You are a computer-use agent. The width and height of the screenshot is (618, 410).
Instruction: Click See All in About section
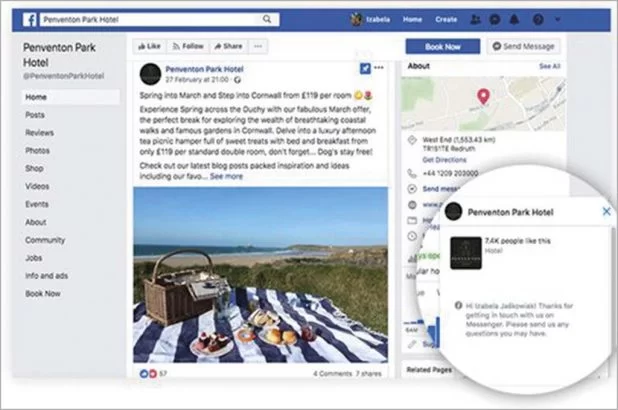(549, 66)
